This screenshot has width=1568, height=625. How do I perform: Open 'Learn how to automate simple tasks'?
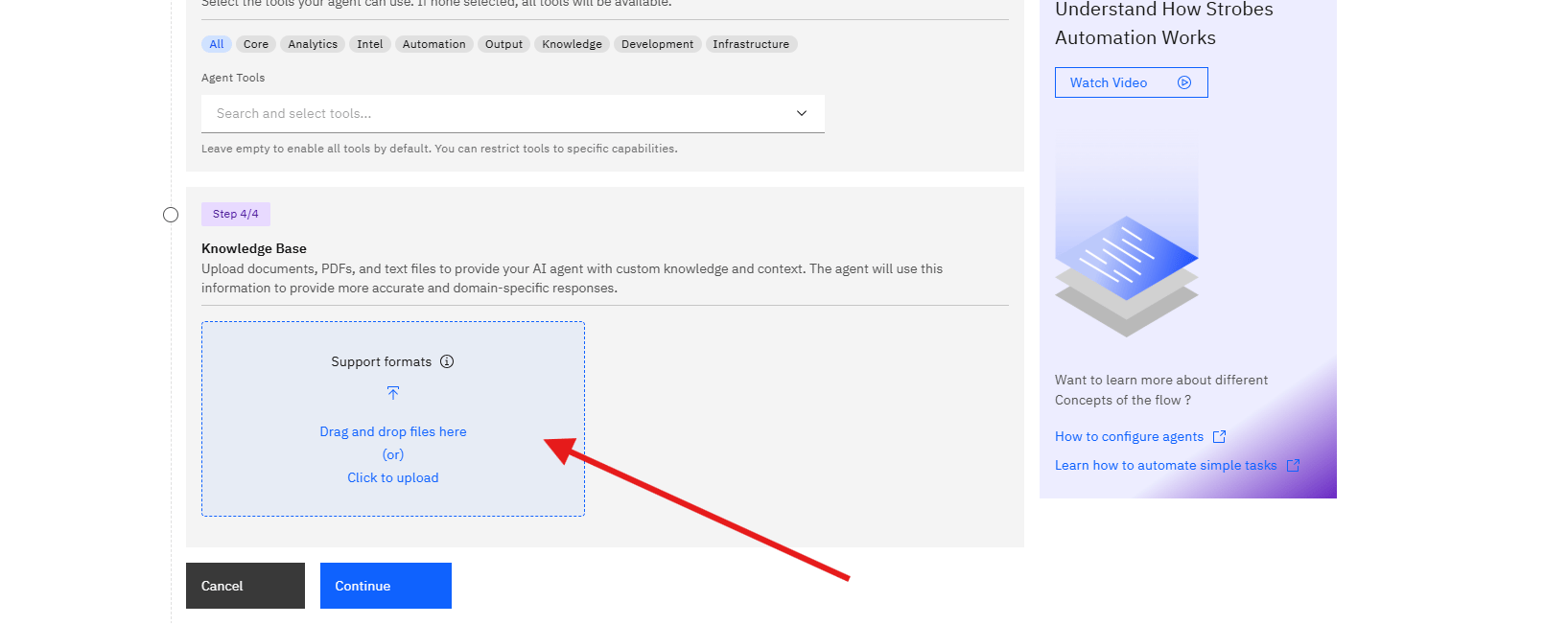coord(1166,465)
